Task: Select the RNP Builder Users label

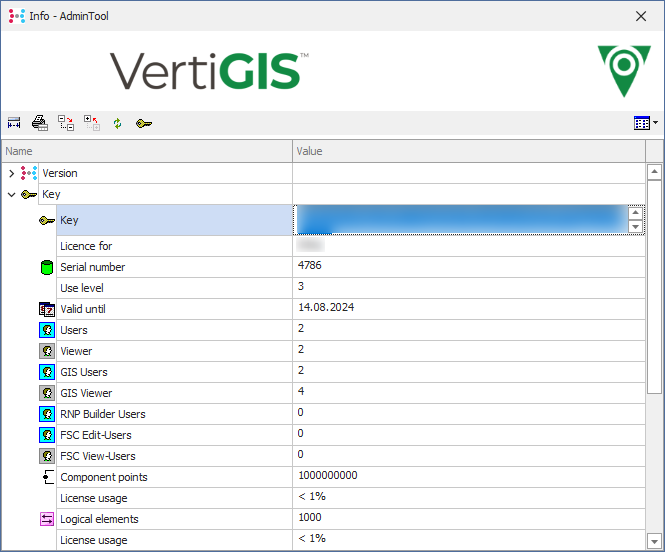Action: click(x=103, y=414)
